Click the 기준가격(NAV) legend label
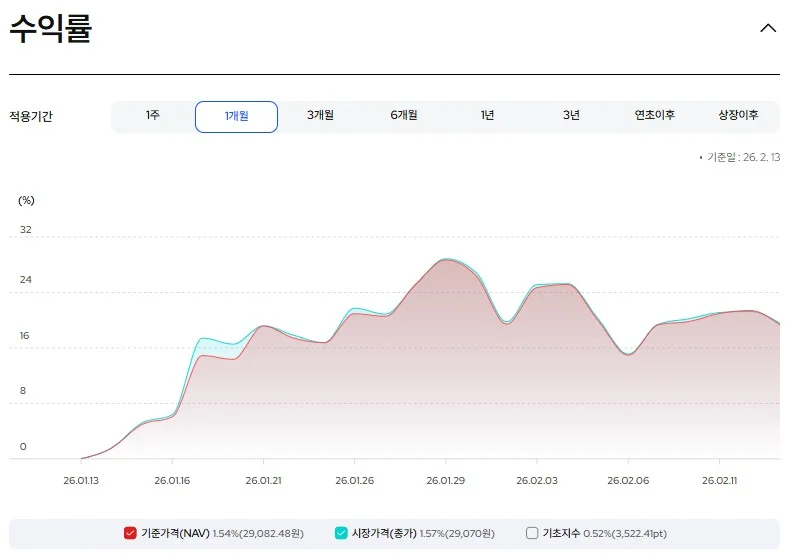The width and height of the screenshot is (787, 554). point(175,533)
